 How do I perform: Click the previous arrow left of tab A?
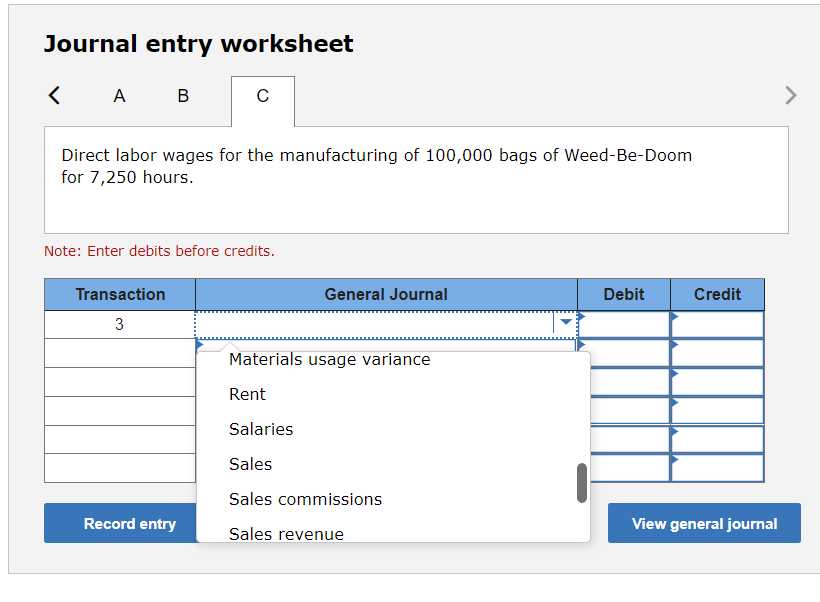point(54,96)
